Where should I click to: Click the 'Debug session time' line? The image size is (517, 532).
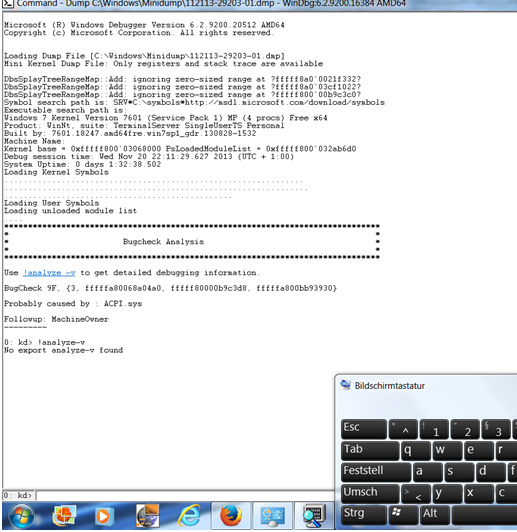pos(149,156)
